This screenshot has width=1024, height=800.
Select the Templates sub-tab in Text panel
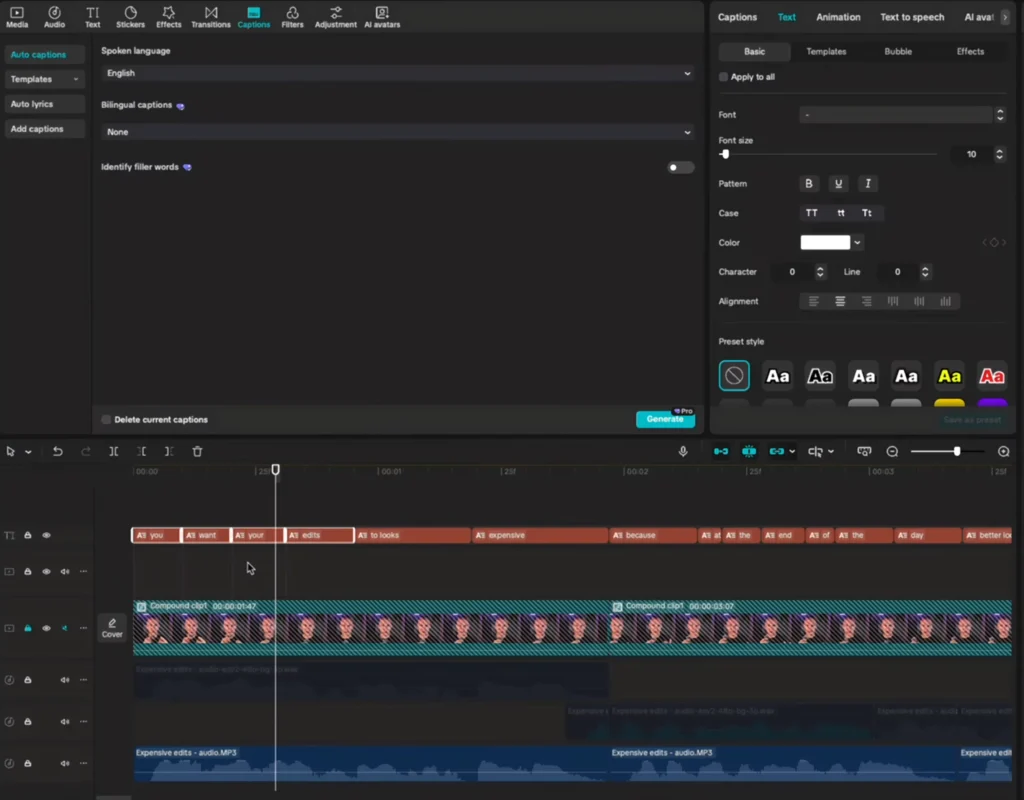point(826,52)
